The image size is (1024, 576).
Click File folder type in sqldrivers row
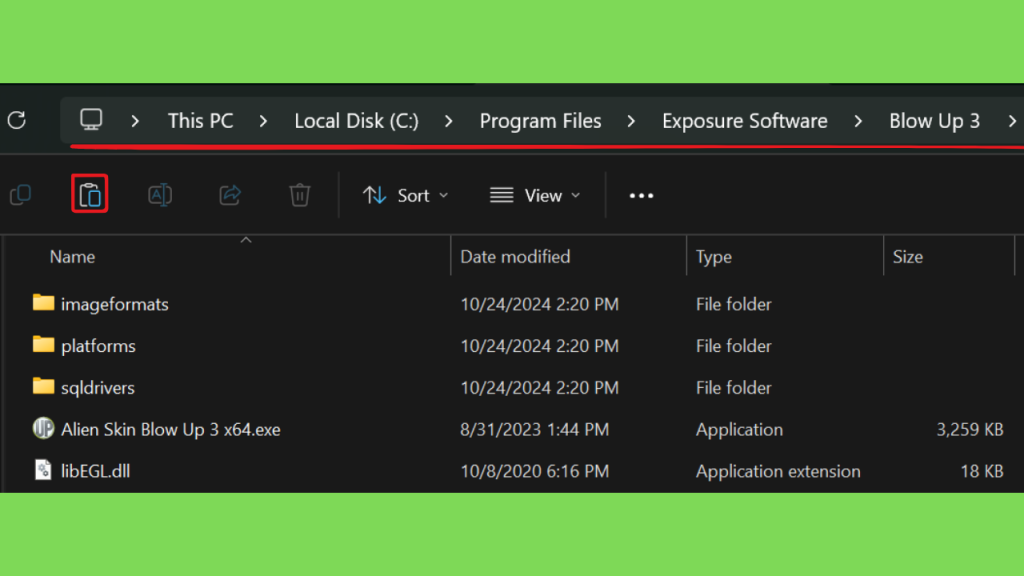coord(733,388)
